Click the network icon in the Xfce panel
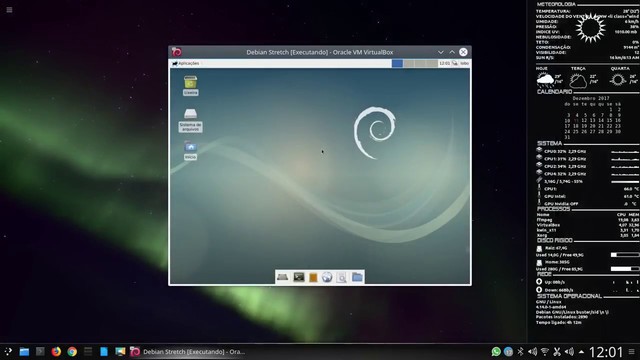The image size is (640, 360). point(455,63)
